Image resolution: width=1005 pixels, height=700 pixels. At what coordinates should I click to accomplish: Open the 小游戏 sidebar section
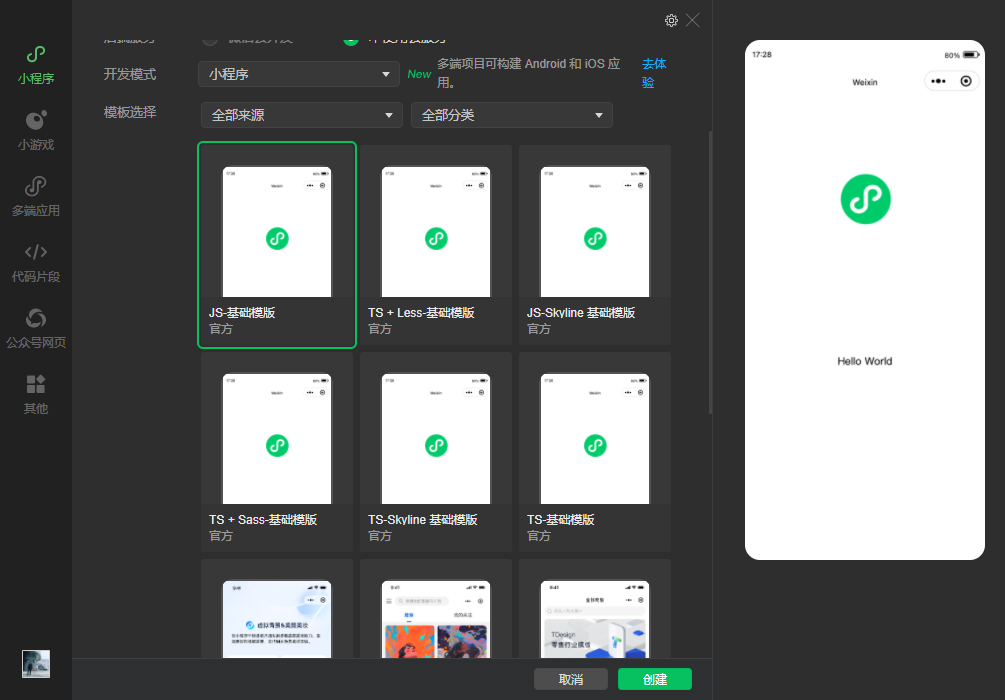36,131
